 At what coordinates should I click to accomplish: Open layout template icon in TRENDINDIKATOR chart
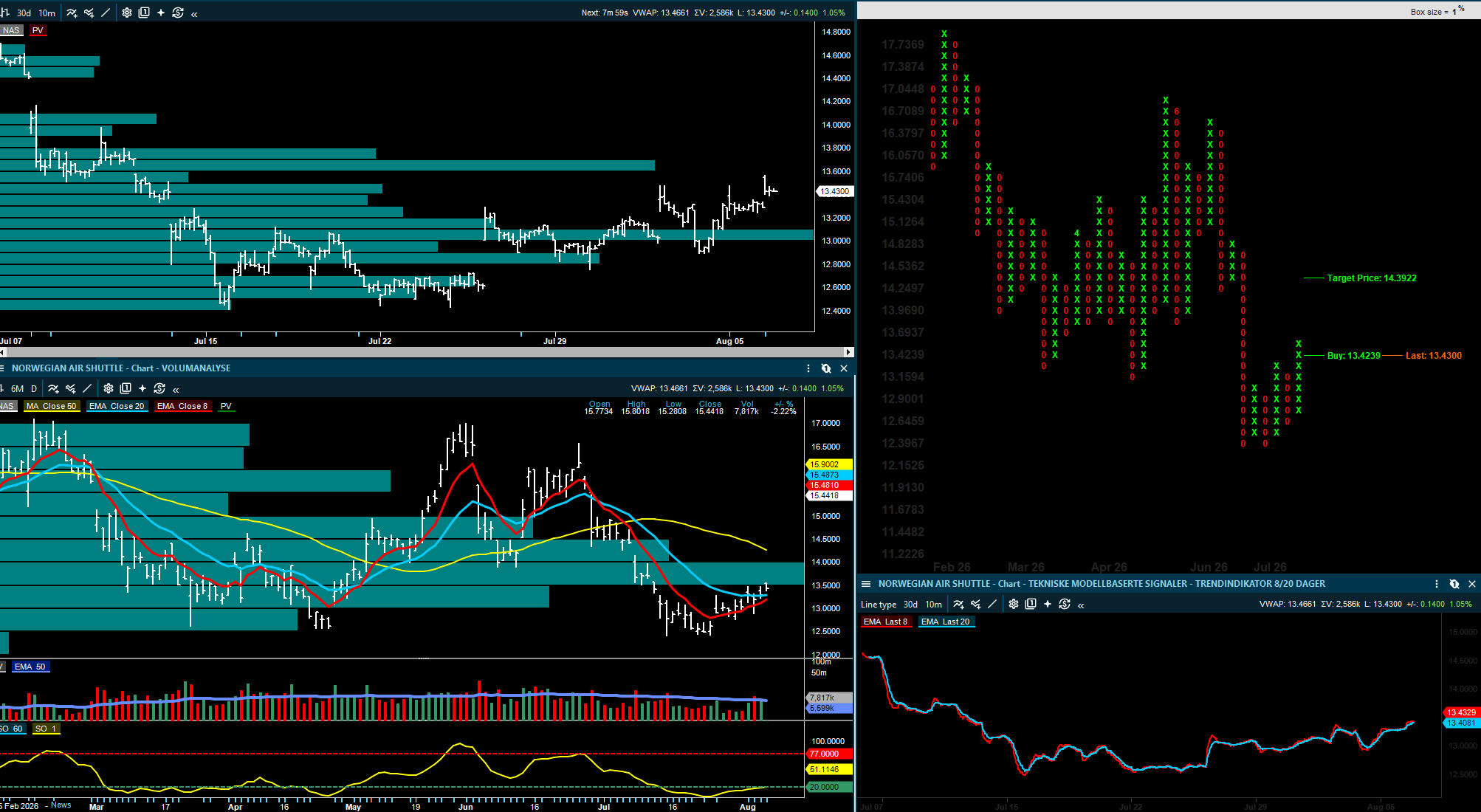[x=1031, y=604]
